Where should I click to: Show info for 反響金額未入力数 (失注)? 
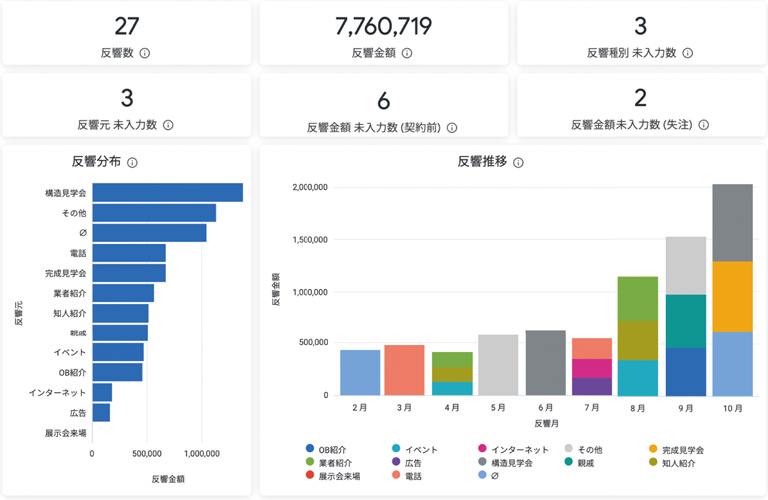pyautogui.click(x=703, y=125)
